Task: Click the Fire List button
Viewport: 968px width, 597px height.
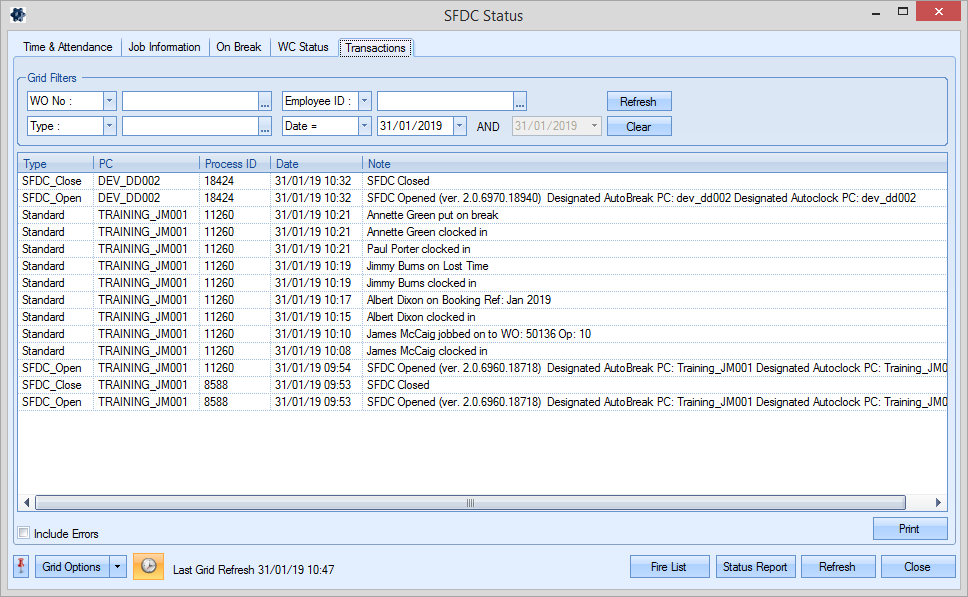Action: pos(669,567)
